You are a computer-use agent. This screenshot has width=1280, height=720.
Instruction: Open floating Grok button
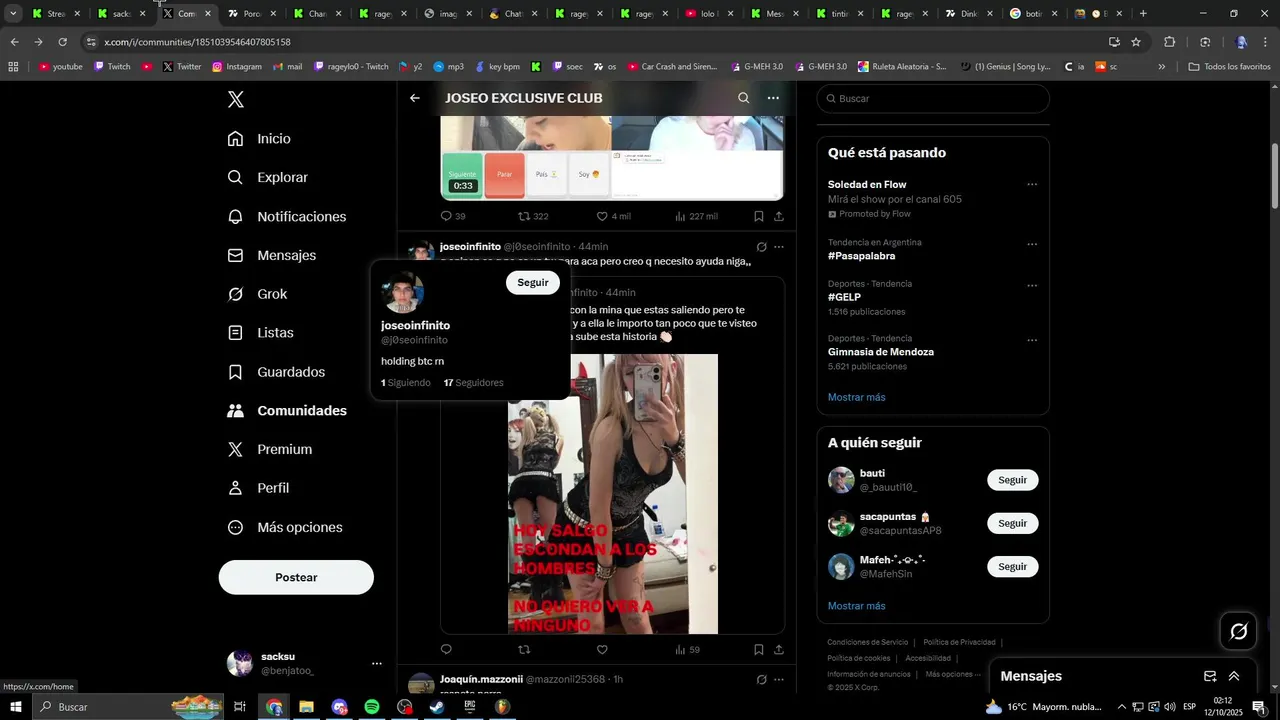(x=1239, y=631)
